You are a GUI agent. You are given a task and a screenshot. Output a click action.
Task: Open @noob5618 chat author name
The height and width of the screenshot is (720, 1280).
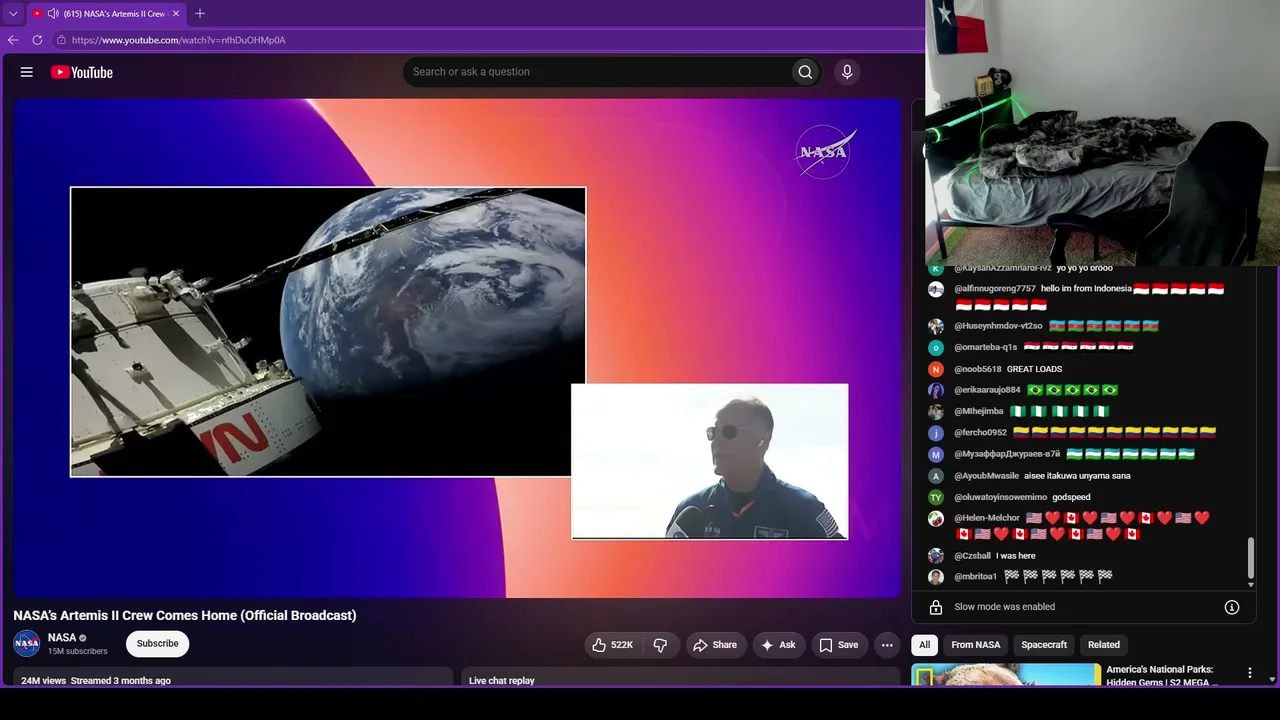pyautogui.click(x=978, y=369)
